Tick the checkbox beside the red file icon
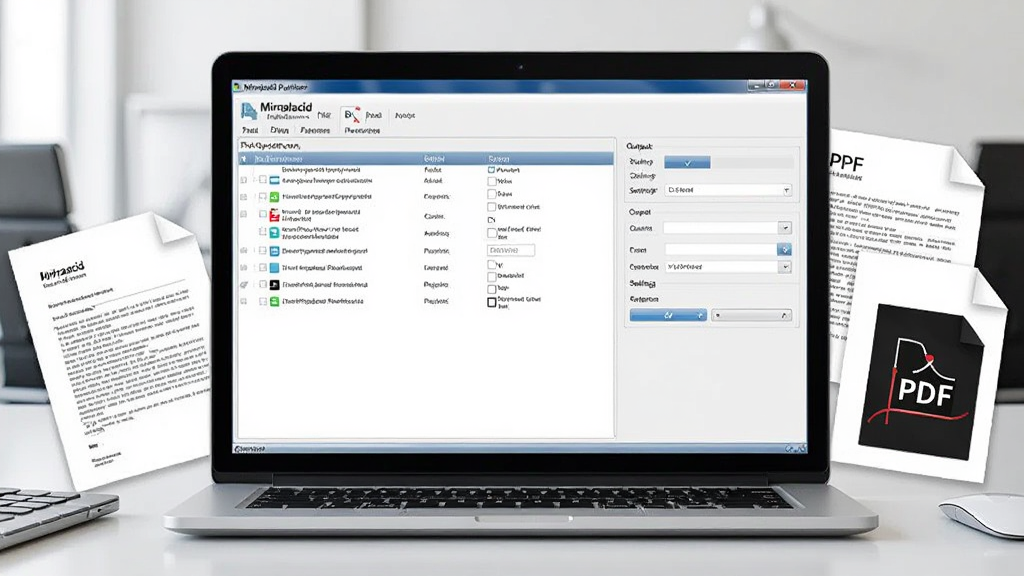This screenshot has width=1024, height=576. point(263,214)
